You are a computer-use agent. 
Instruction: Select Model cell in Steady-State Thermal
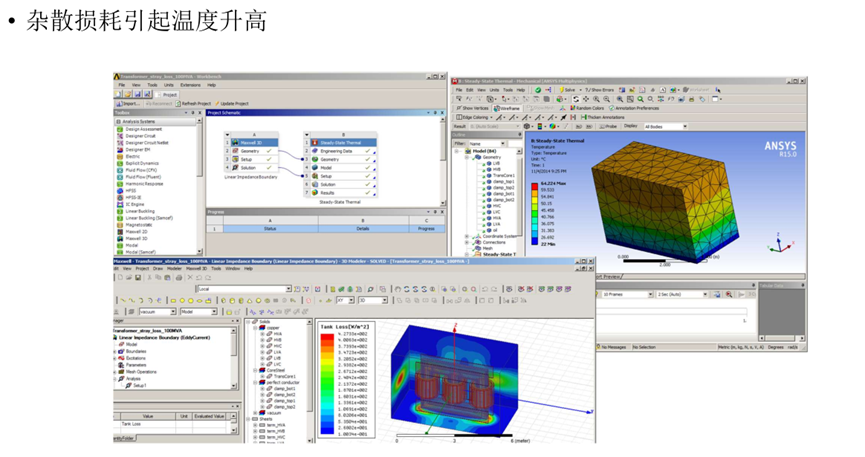(343, 167)
